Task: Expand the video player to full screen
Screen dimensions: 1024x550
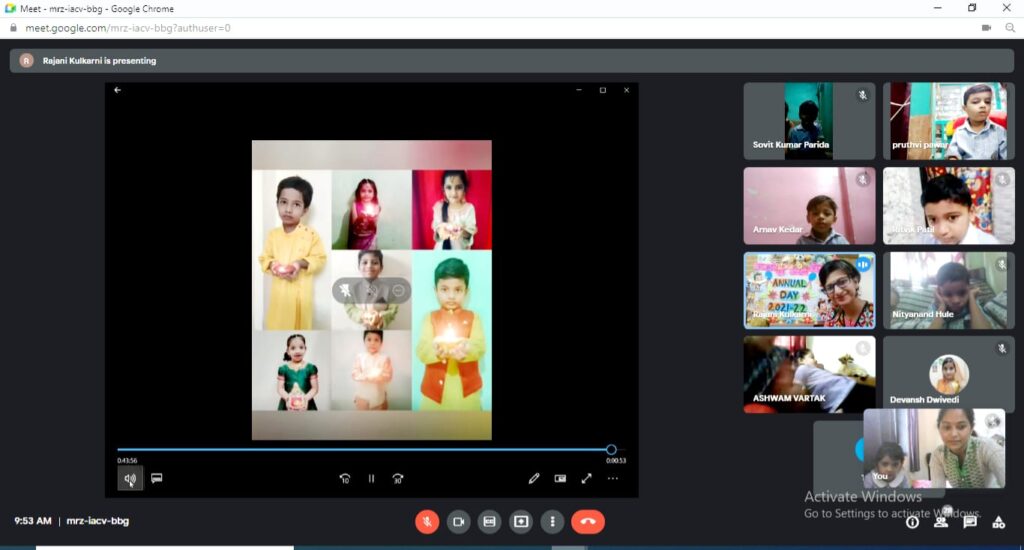Action: [x=586, y=479]
